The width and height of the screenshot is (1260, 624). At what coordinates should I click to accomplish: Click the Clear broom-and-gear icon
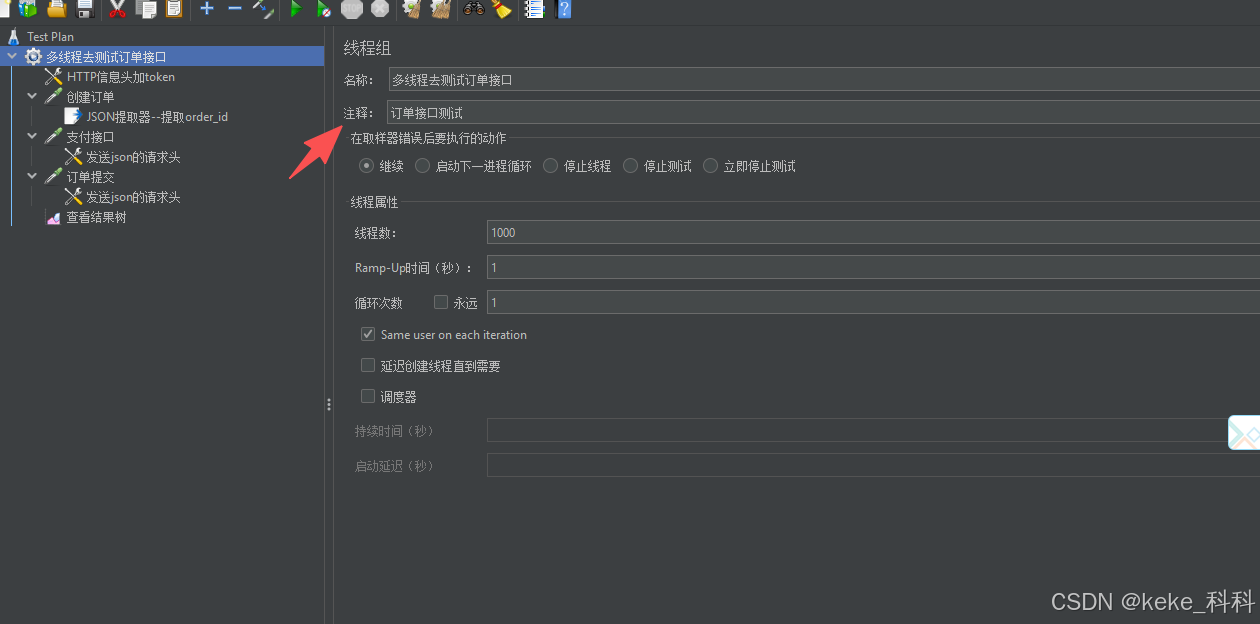(x=411, y=9)
